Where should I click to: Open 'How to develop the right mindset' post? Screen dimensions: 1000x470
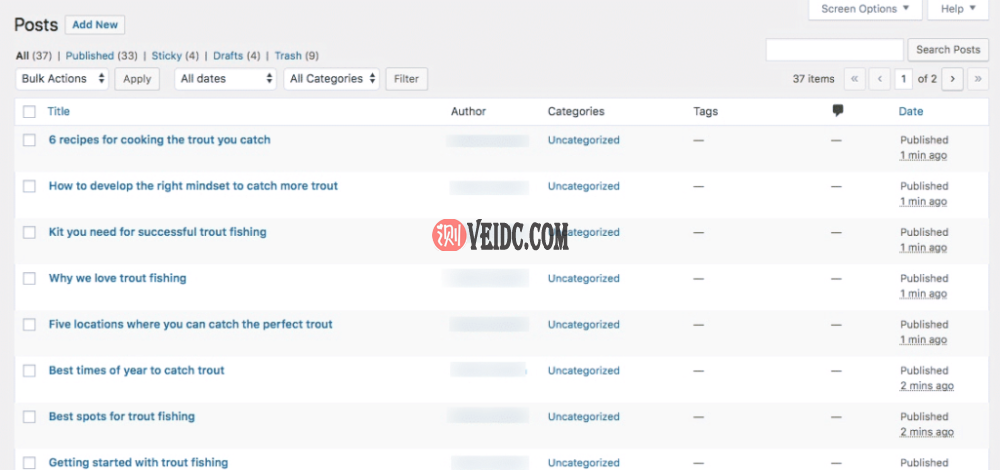193,186
